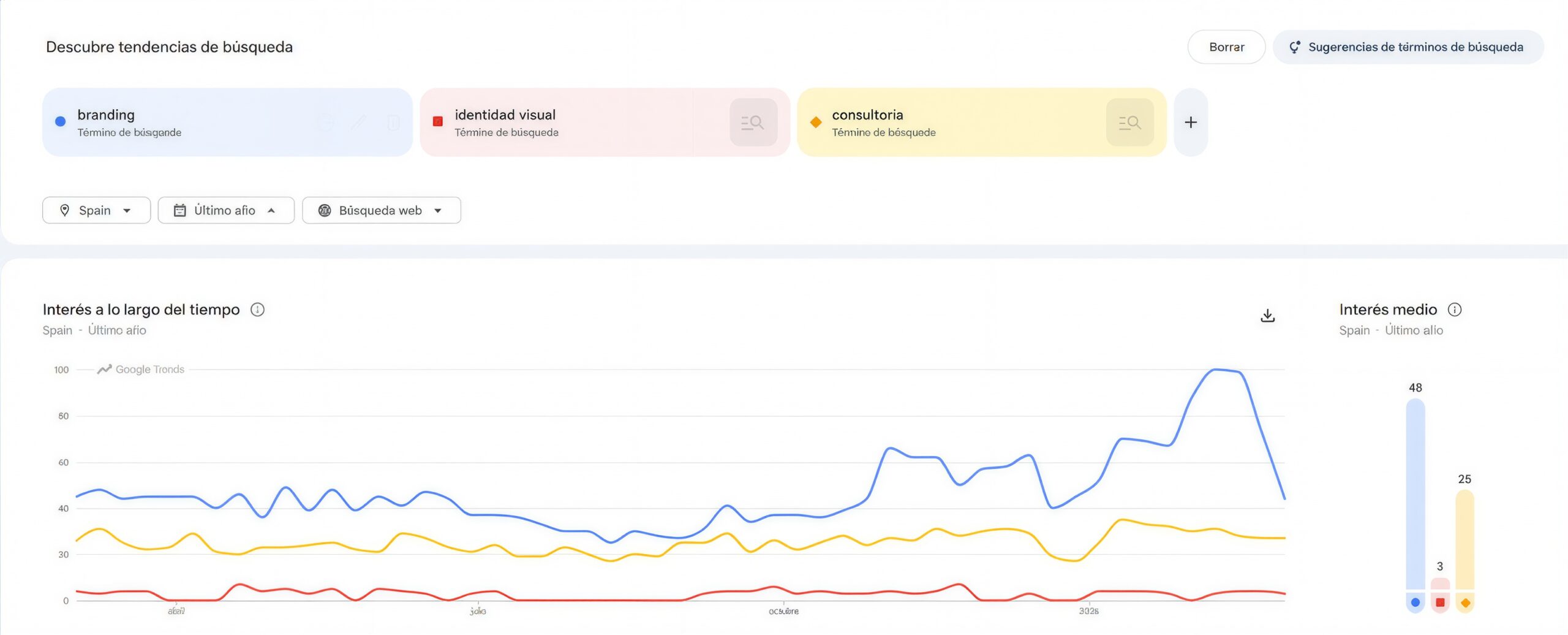Screen dimensions: 1568x635
Task: Open the Spain location dropdown
Action: coord(96,210)
